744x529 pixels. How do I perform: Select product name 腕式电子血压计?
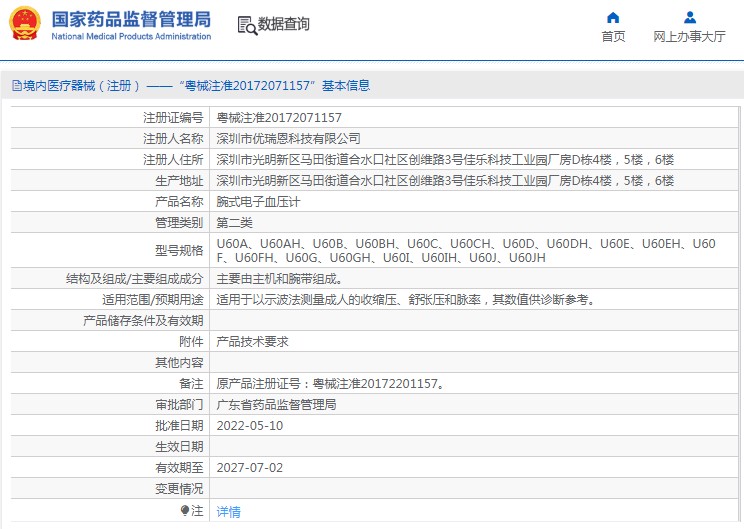tap(258, 202)
